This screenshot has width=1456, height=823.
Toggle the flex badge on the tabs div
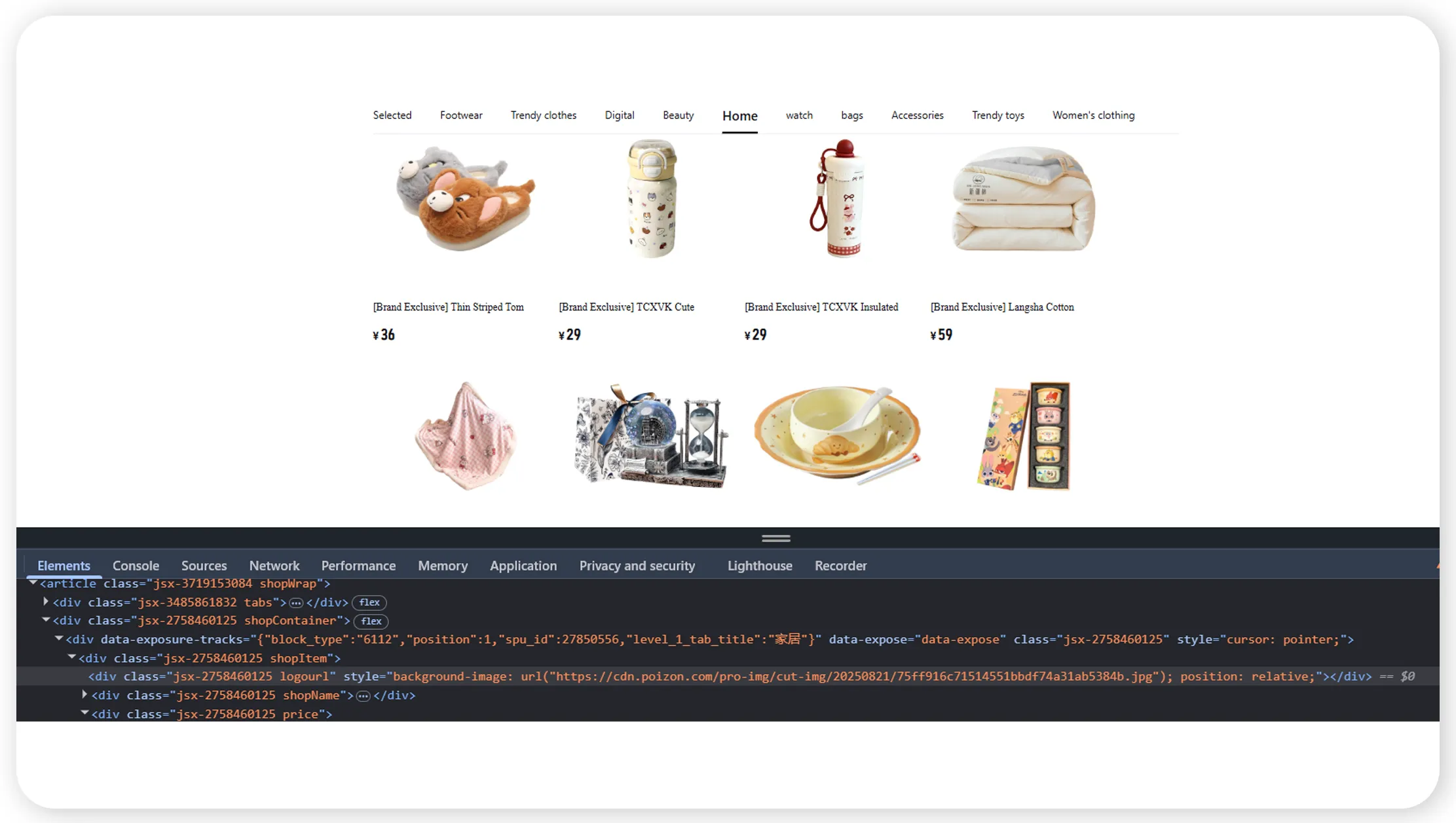(x=369, y=602)
